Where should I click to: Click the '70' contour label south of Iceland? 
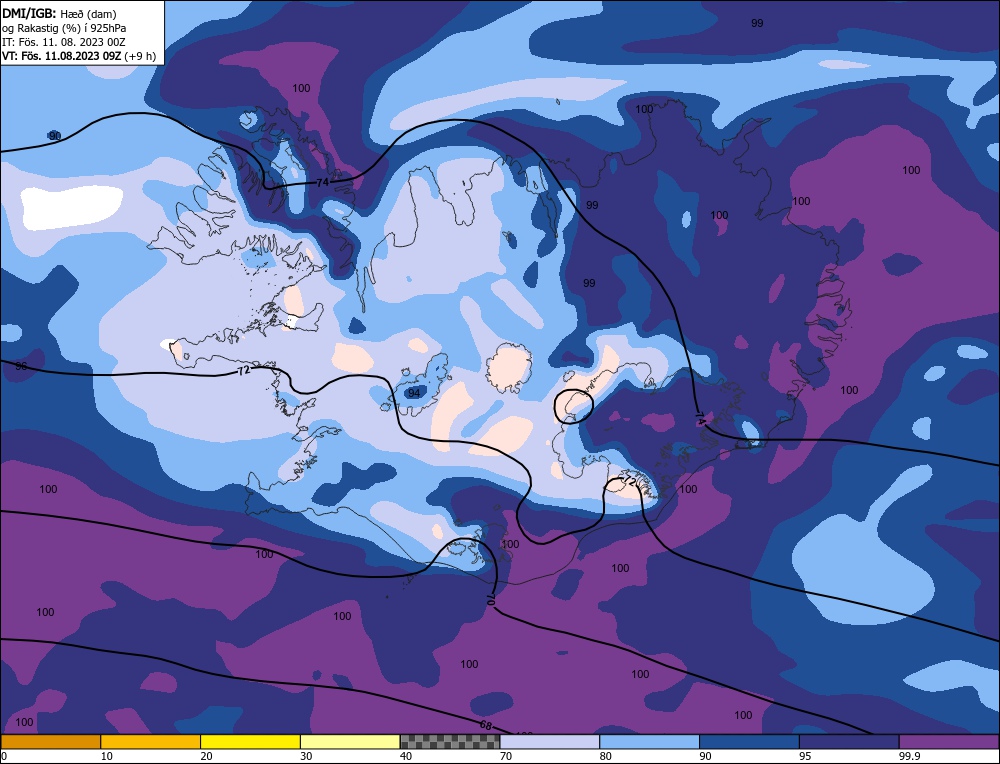tap(490, 599)
